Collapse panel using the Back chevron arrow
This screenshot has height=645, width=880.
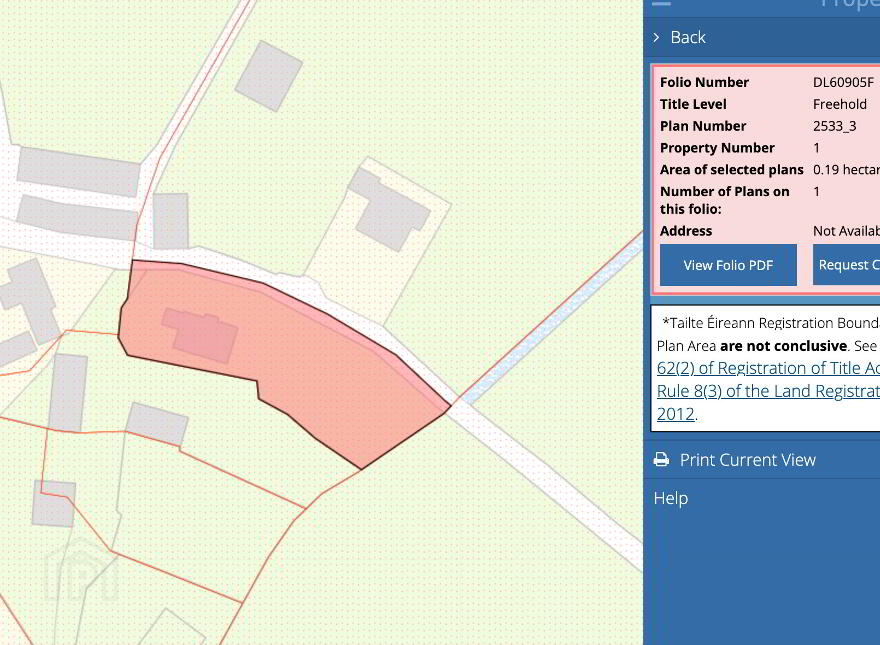click(656, 38)
